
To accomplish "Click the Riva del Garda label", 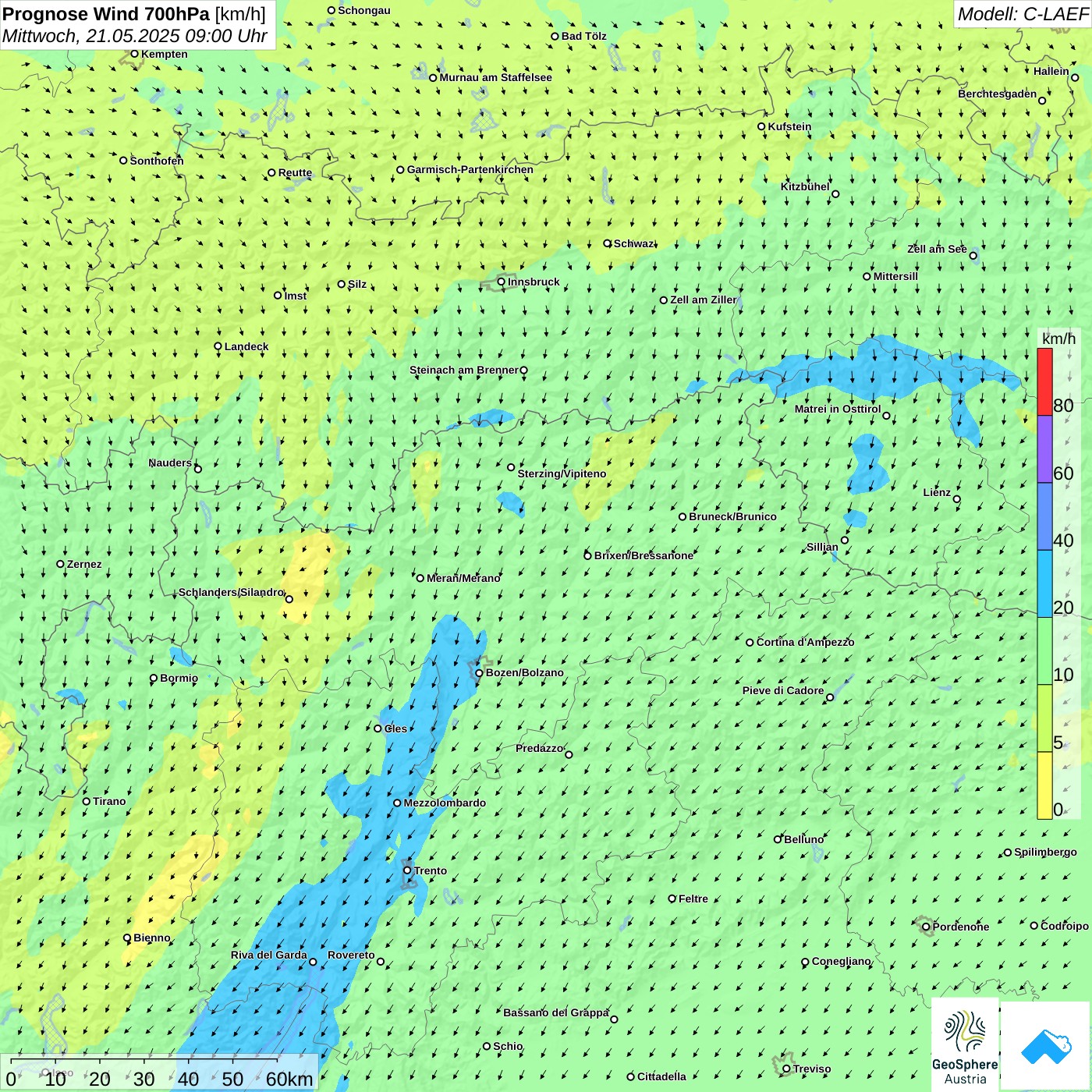I will pos(269,955).
